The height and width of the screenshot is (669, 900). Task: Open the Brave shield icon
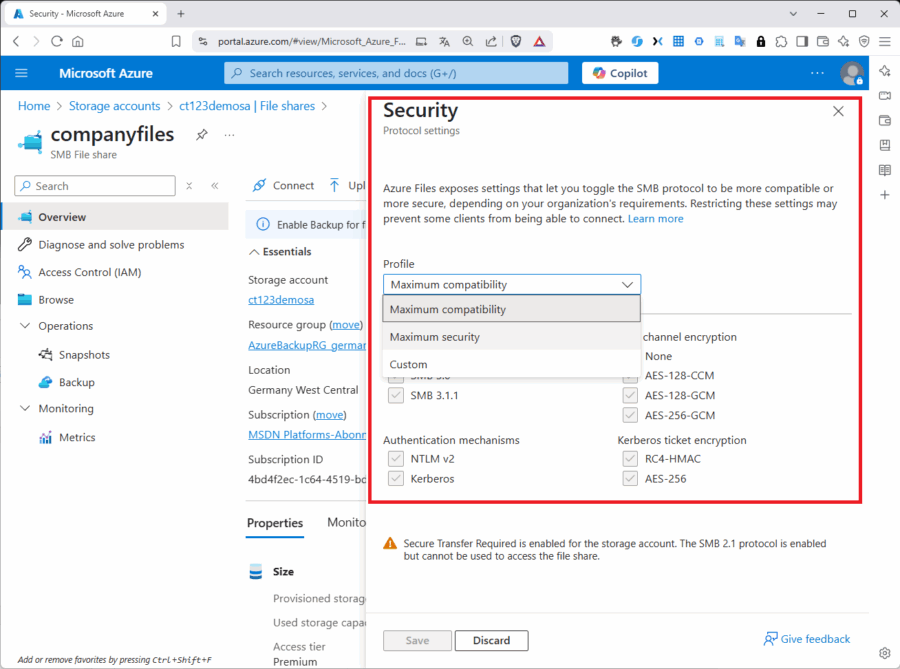[x=515, y=41]
